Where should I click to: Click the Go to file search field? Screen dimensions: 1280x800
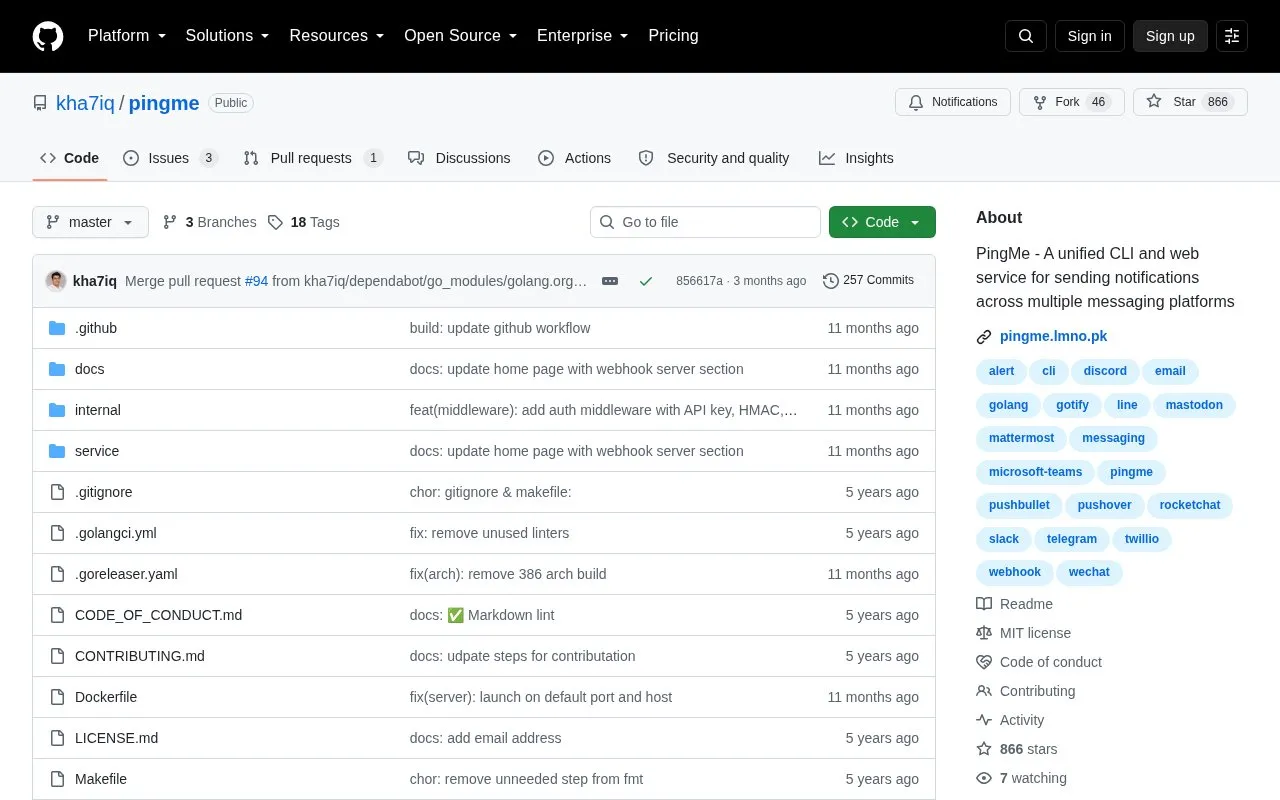point(705,222)
